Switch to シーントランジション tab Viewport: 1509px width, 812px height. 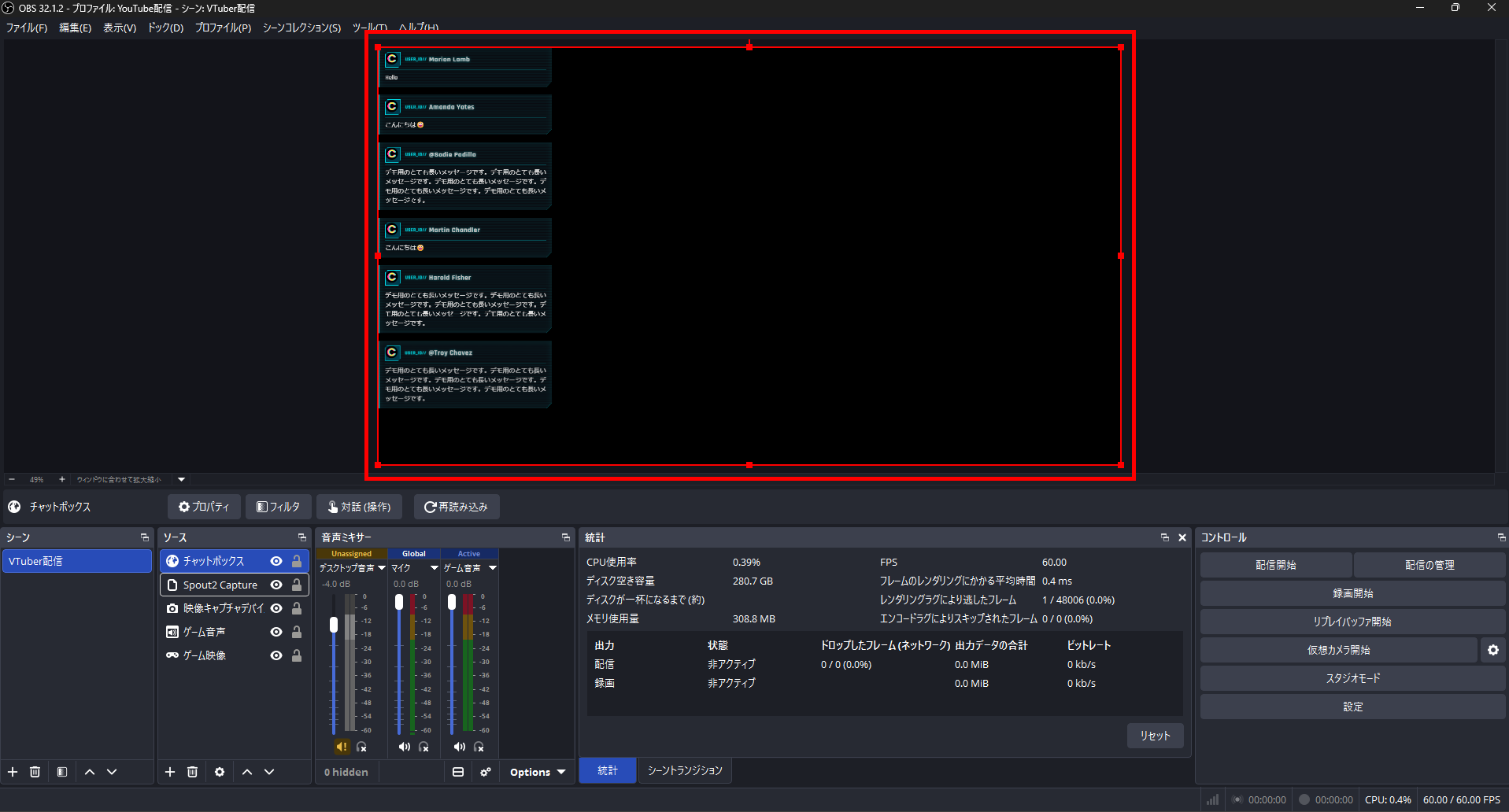685,770
